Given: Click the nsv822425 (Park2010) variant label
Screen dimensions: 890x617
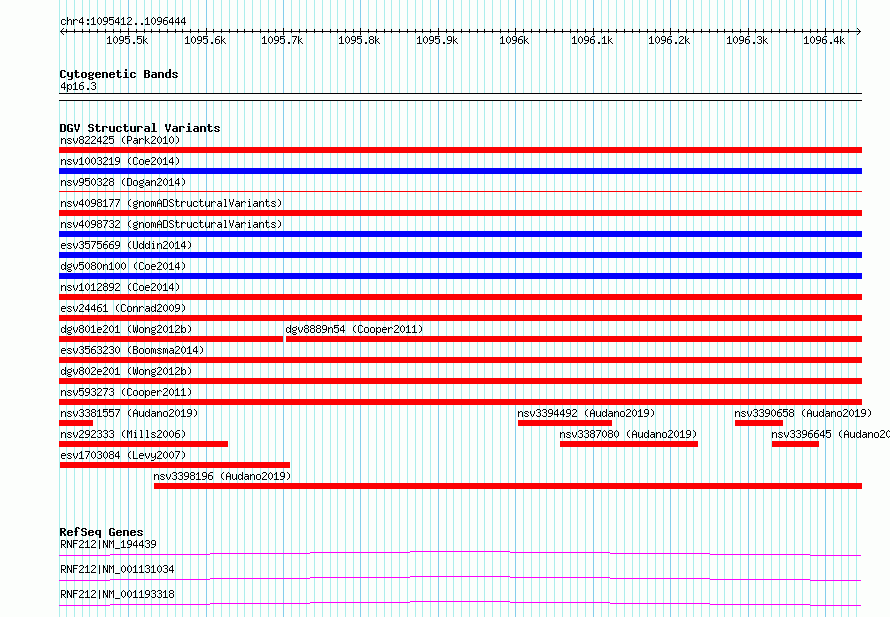Looking at the screenshot, I should 120,140.
